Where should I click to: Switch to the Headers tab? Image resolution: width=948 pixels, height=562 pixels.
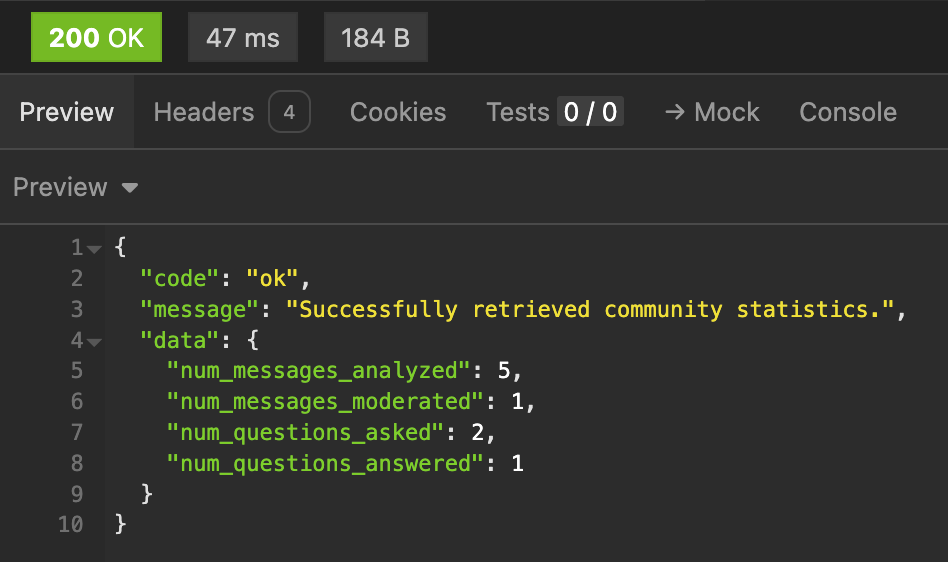204,112
